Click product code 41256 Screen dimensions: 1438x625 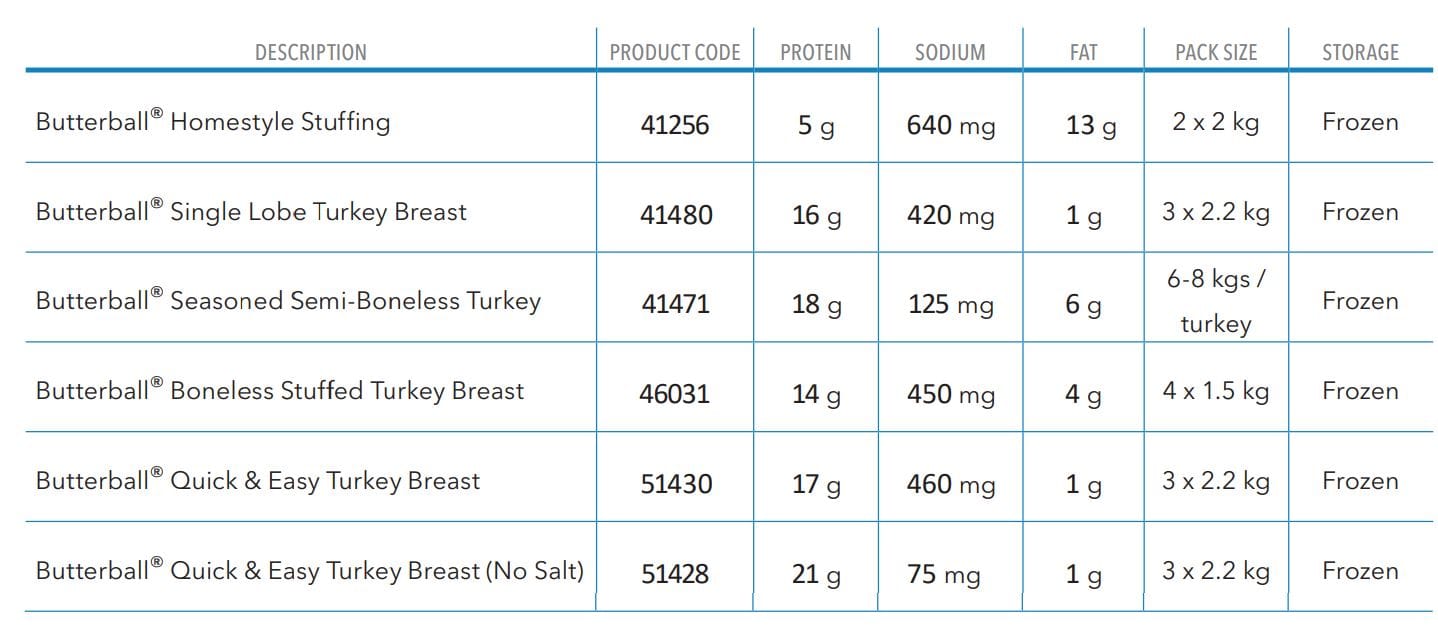point(675,125)
